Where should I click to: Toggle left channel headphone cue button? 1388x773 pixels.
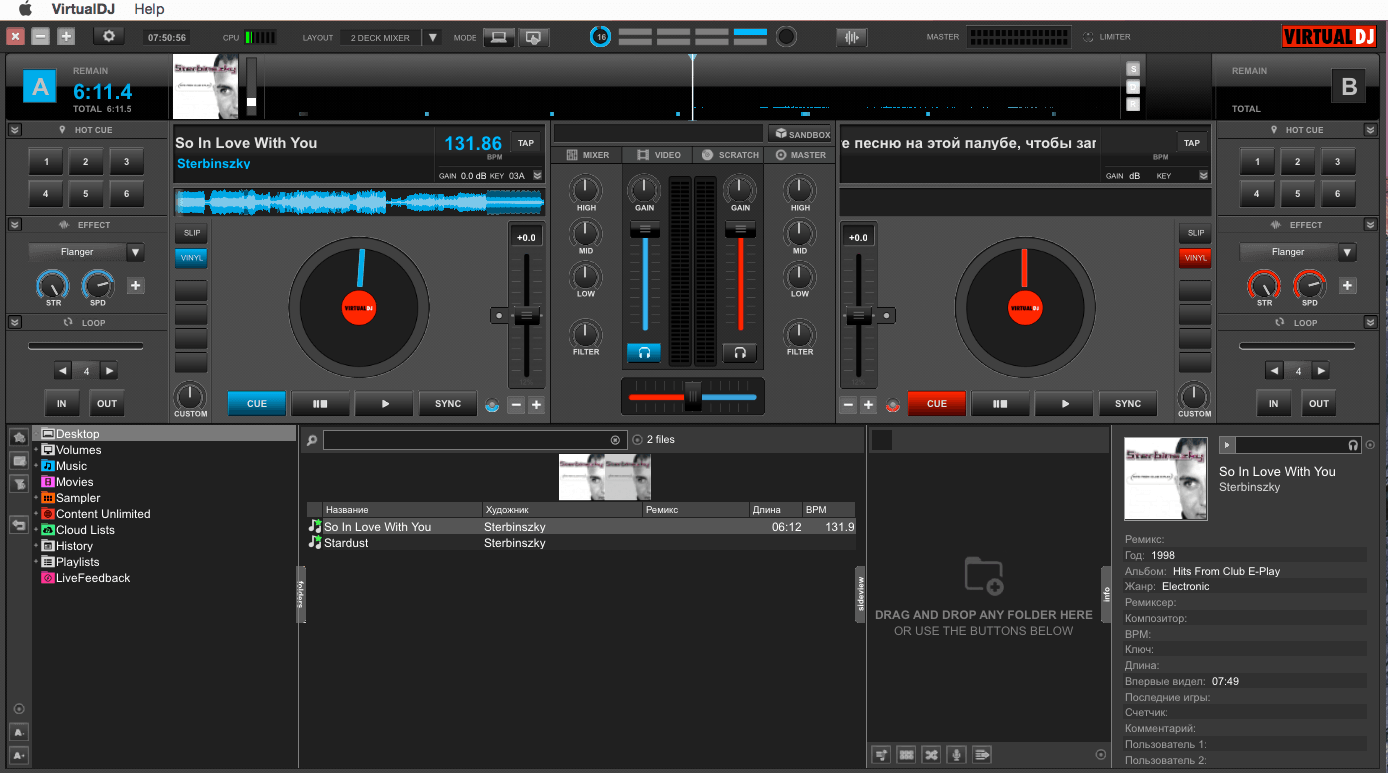(644, 352)
